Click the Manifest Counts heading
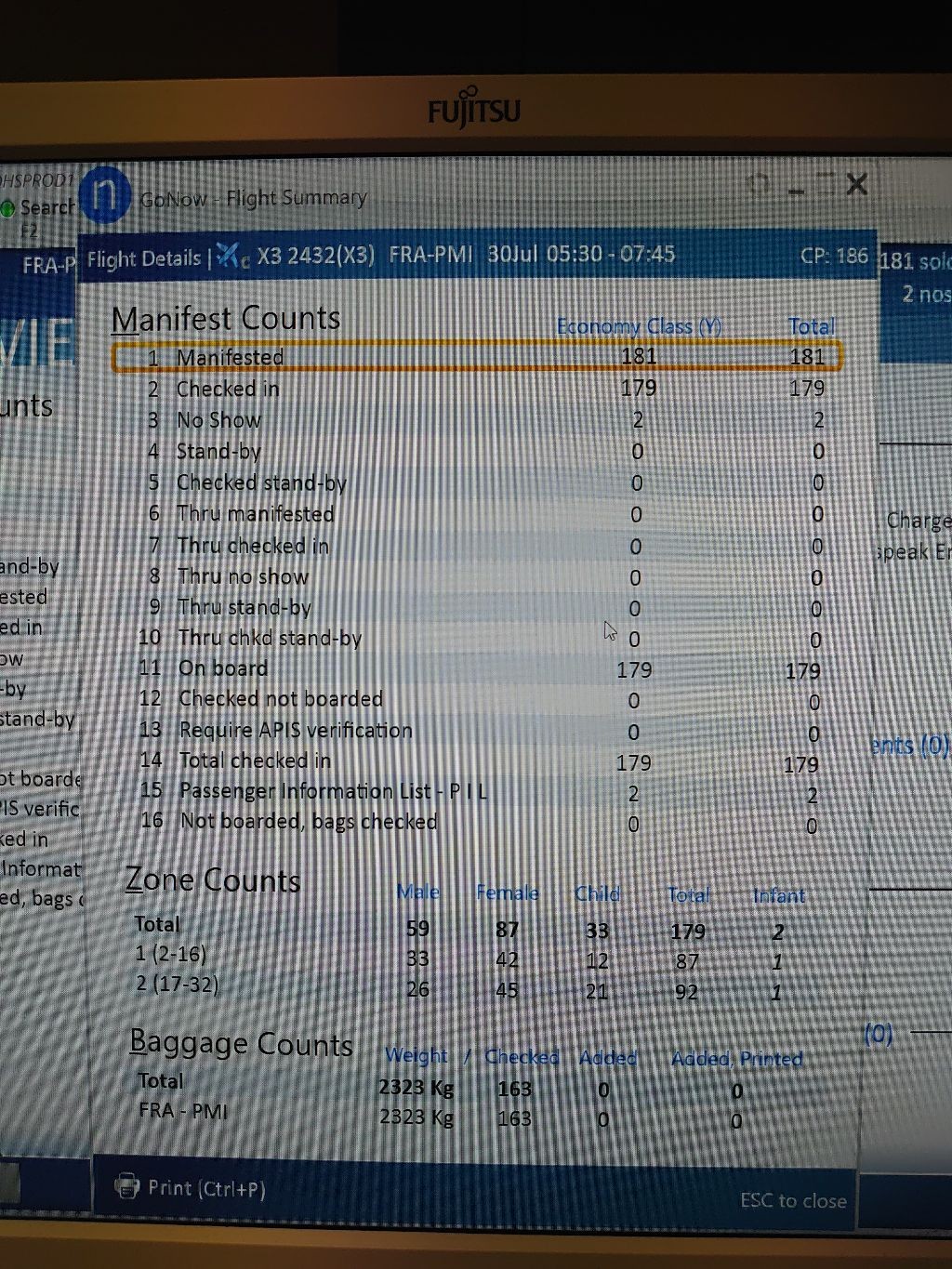 point(226,319)
